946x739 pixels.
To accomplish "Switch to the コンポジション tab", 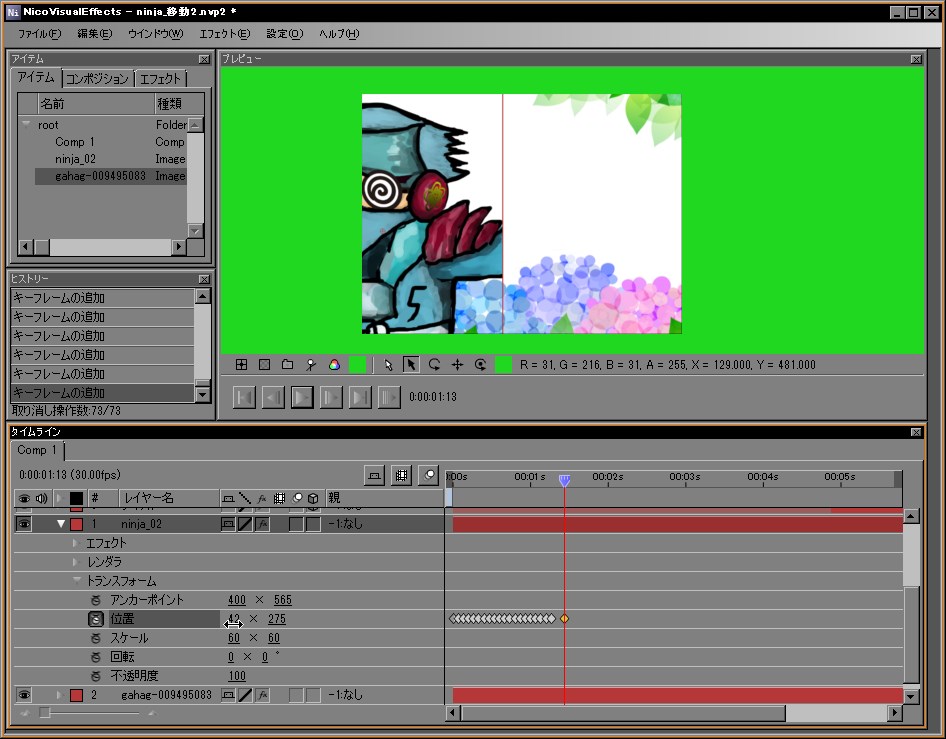I will coord(97,79).
